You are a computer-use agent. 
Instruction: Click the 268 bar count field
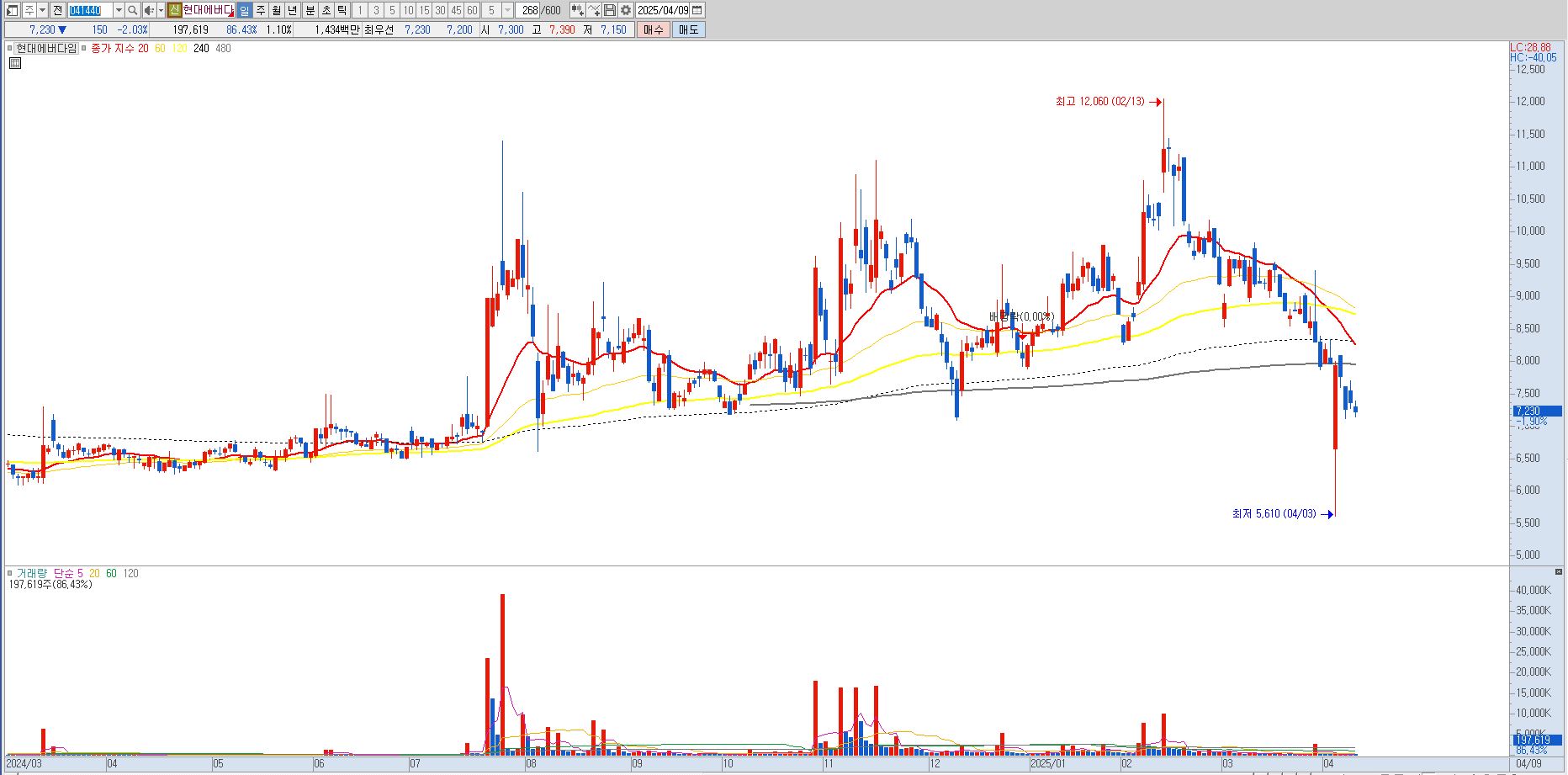pos(529,10)
